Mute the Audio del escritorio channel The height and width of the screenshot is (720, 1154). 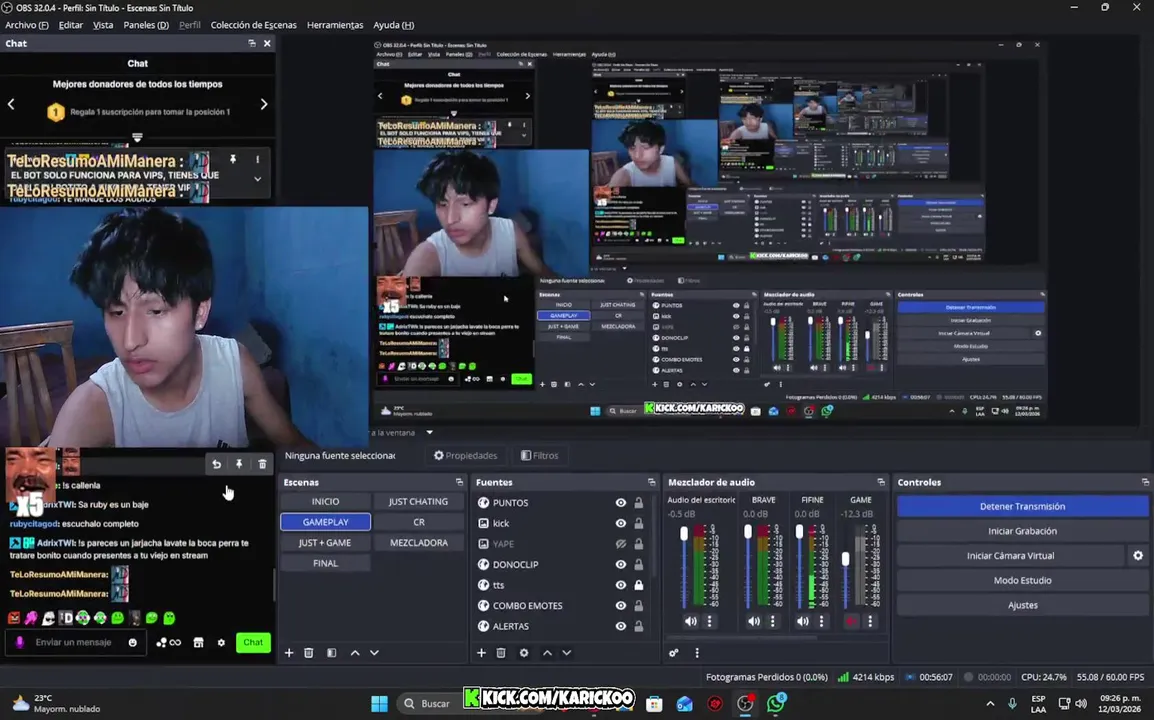pos(690,621)
